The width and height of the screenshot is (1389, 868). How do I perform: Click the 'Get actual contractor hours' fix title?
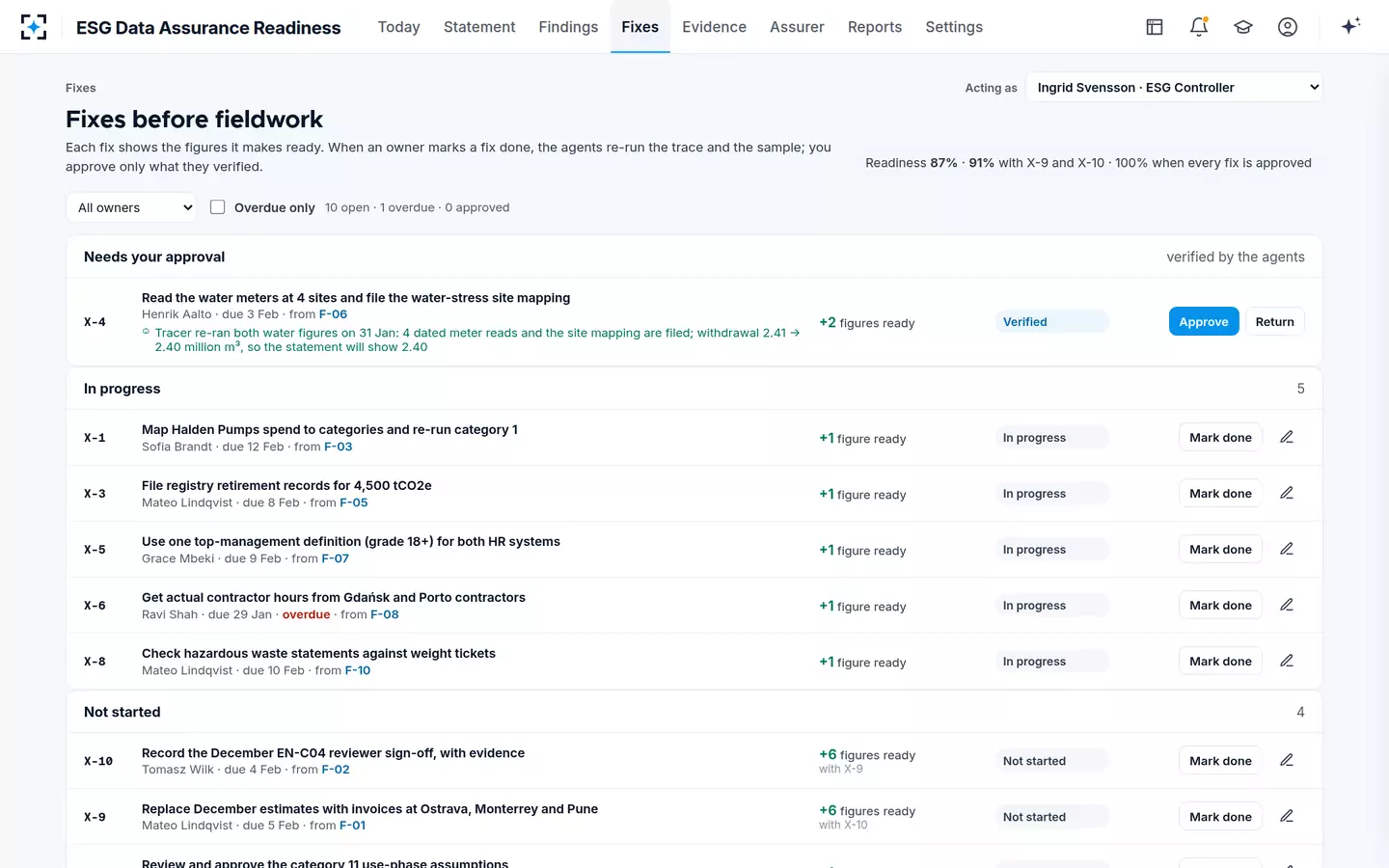[334, 597]
